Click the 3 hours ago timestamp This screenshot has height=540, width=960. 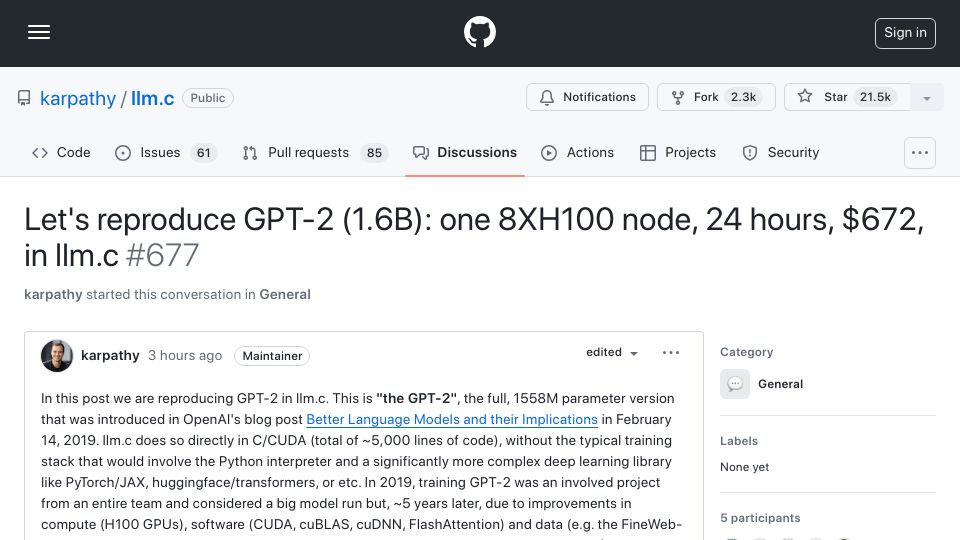pyautogui.click(x=185, y=356)
